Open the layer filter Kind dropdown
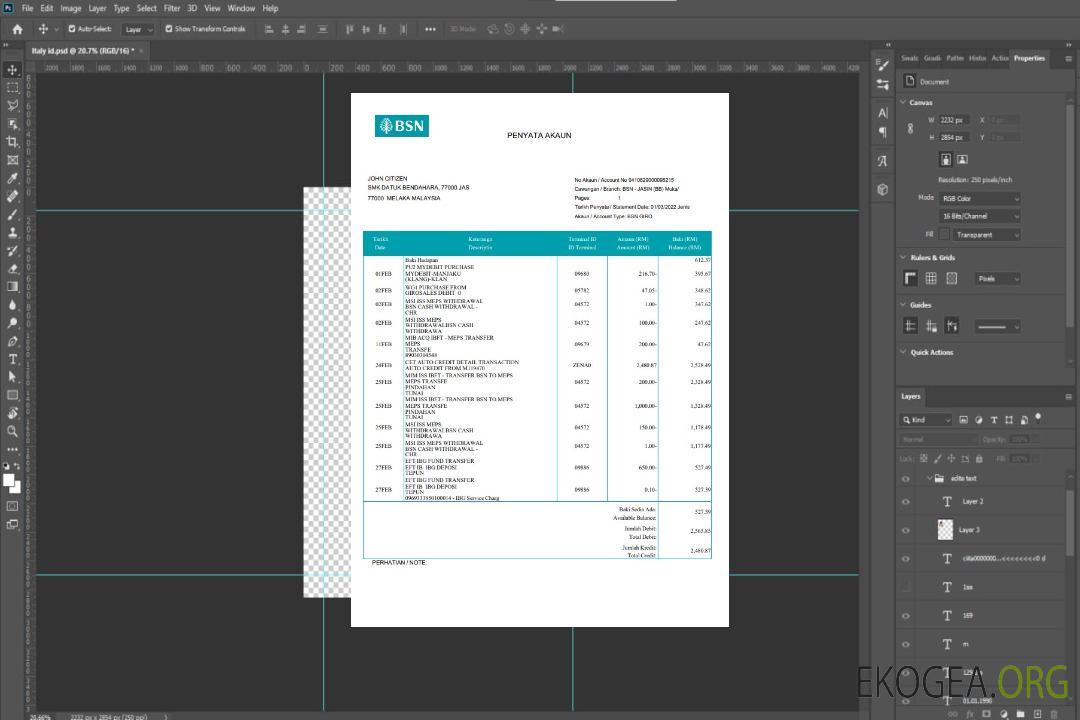Screen dimensions: 1080x720 [926, 420]
